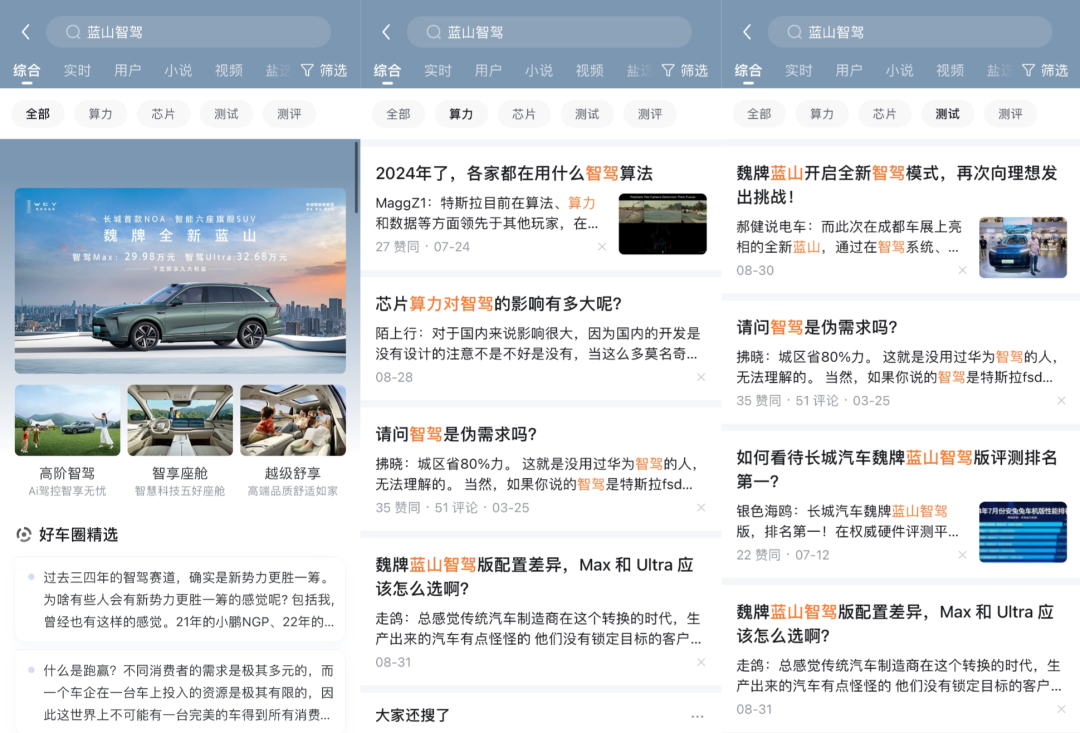The height and width of the screenshot is (733, 1080).
Task: Select the 测评 chip on the right screen
Action: coord(1010,114)
